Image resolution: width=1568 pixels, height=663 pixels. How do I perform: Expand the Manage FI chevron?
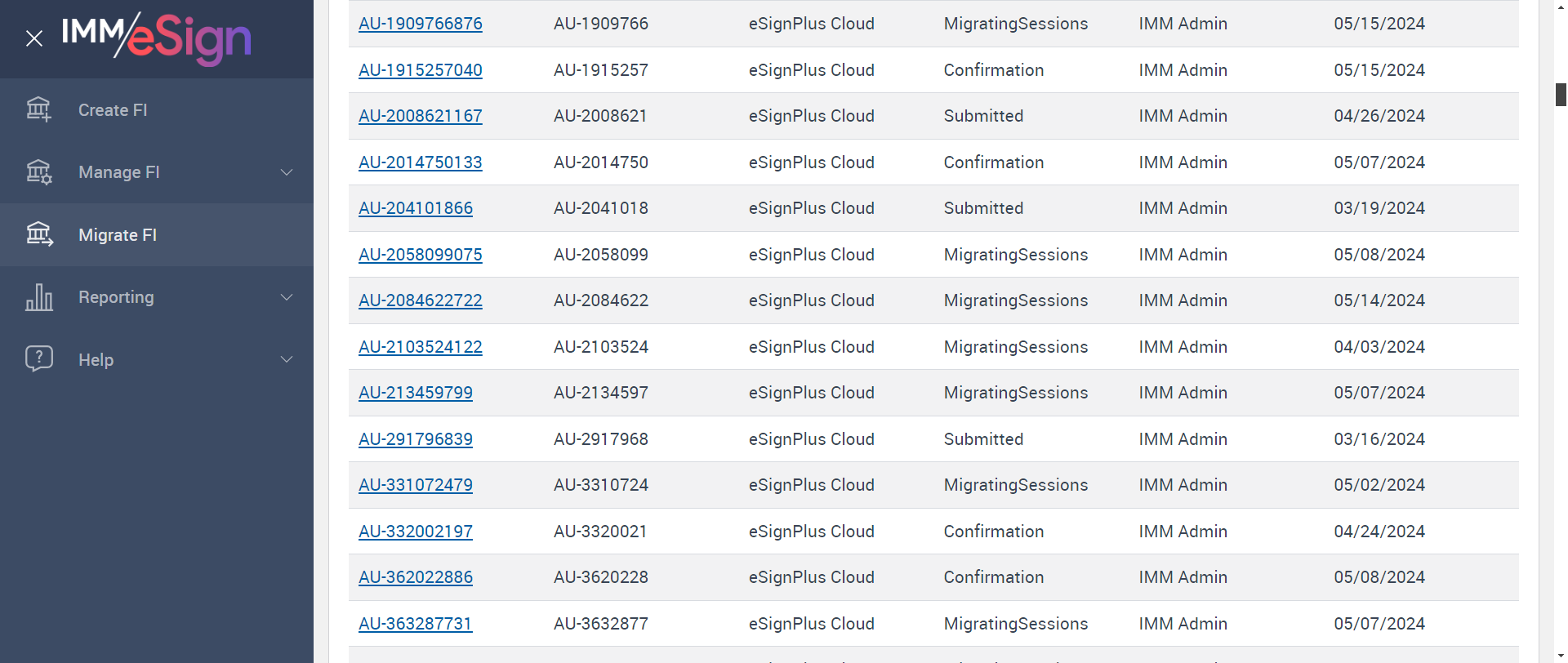click(x=287, y=172)
